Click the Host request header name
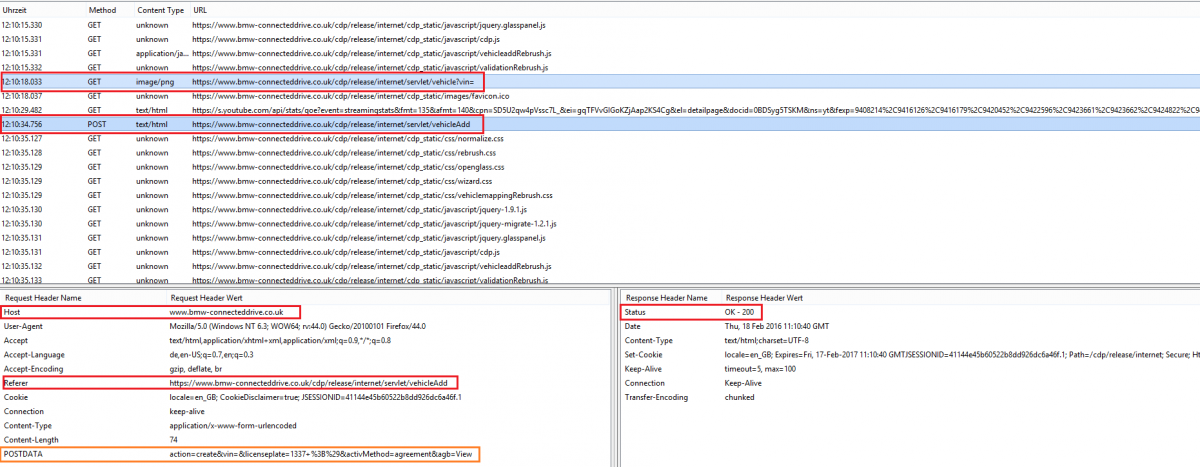1200x467 pixels. coord(12,312)
